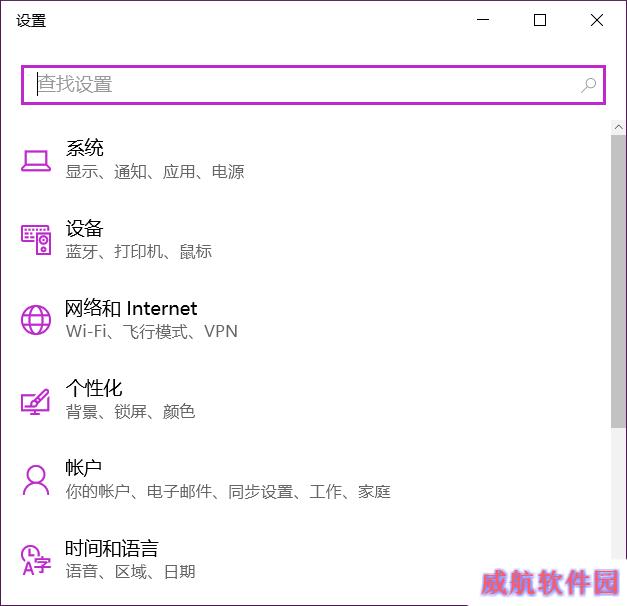Image resolution: width=627 pixels, height=606 pixels.
Task: Click the scrollbar up arrow
Action: click(619, 127)
